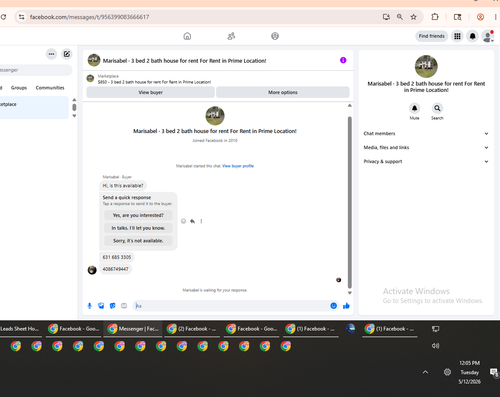500x397 pixels.
Task: Click the View buyer button
Action: [x=150, y=92]
